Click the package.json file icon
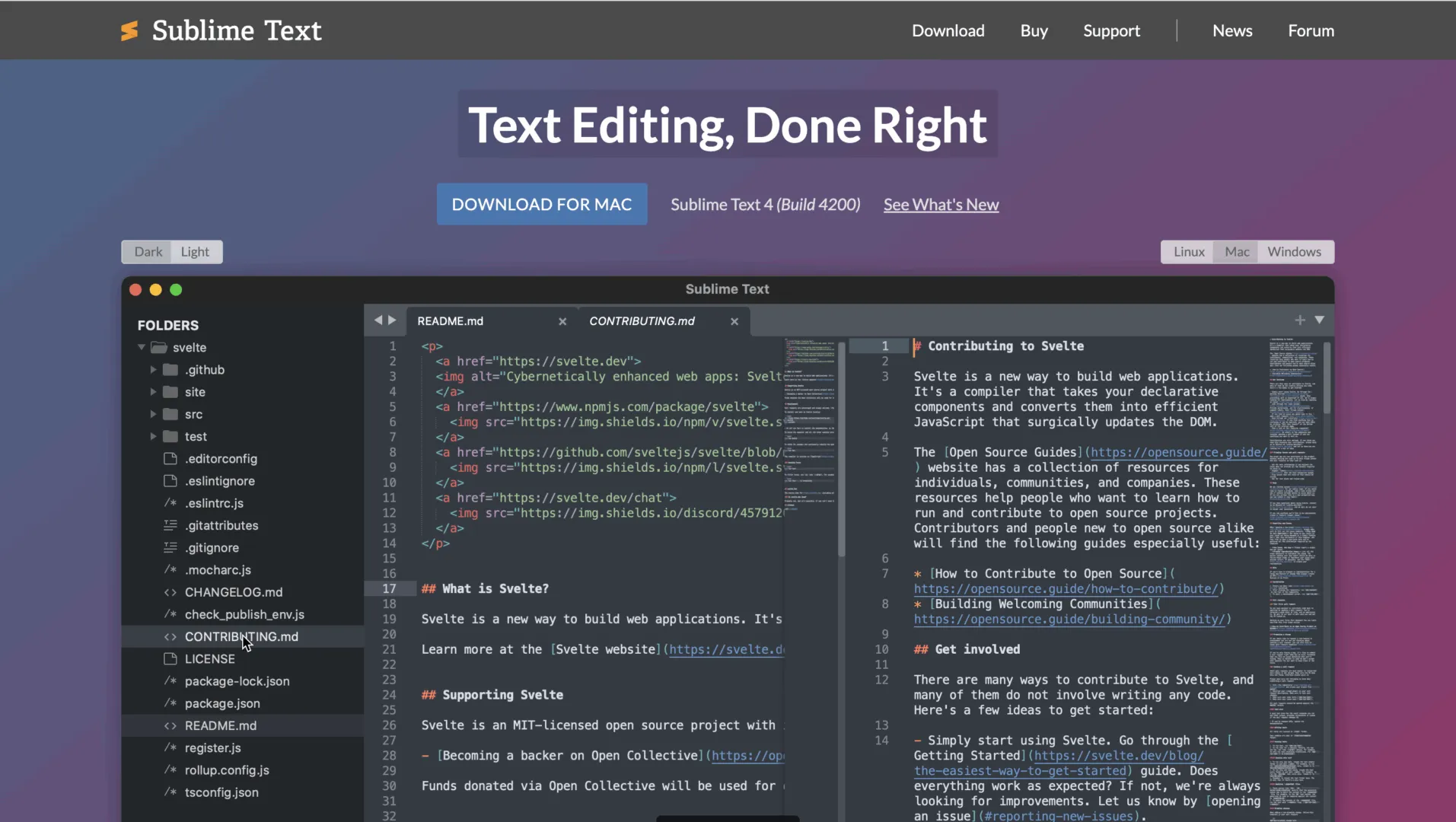Viewport: 1456px width, 822px height. coord(170,703)
